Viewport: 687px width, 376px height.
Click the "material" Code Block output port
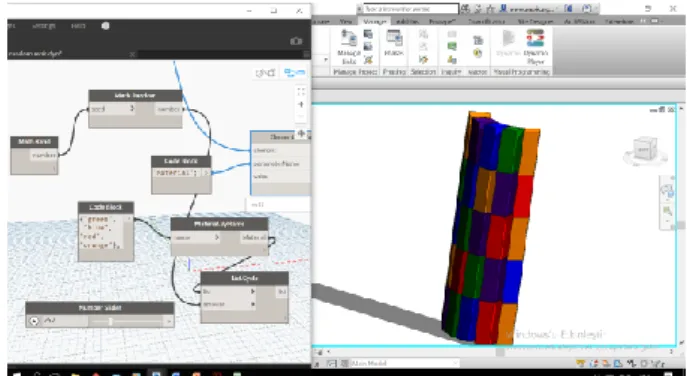coord(206,173)
